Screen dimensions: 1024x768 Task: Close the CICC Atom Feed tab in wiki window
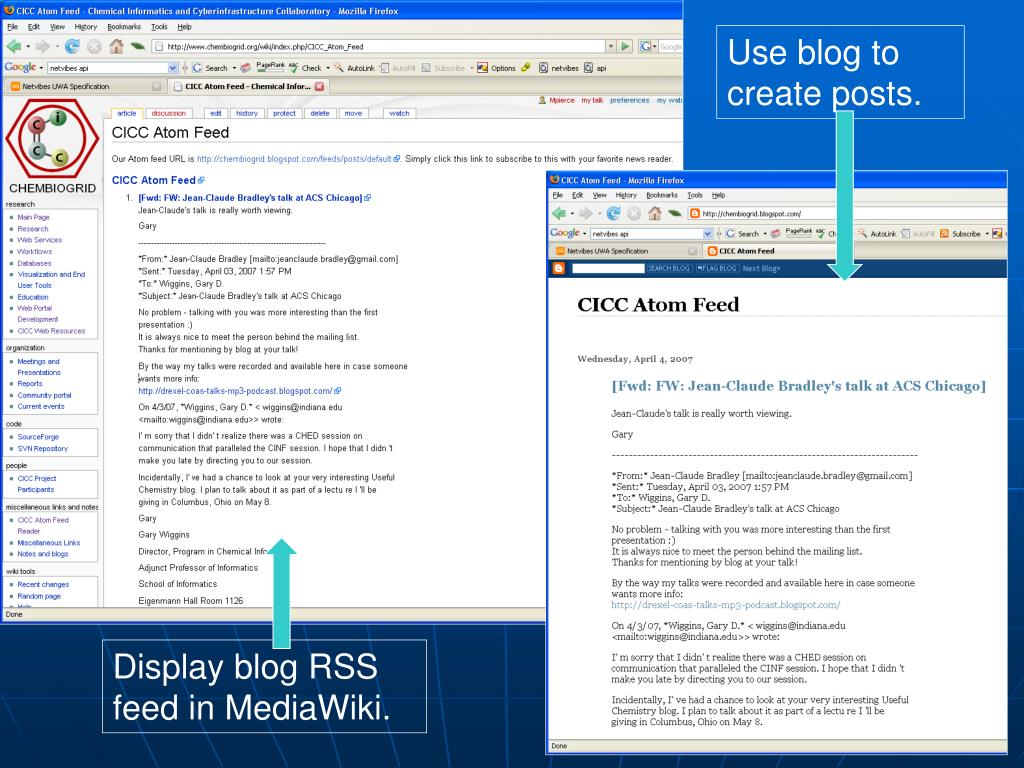coord(319,86)
